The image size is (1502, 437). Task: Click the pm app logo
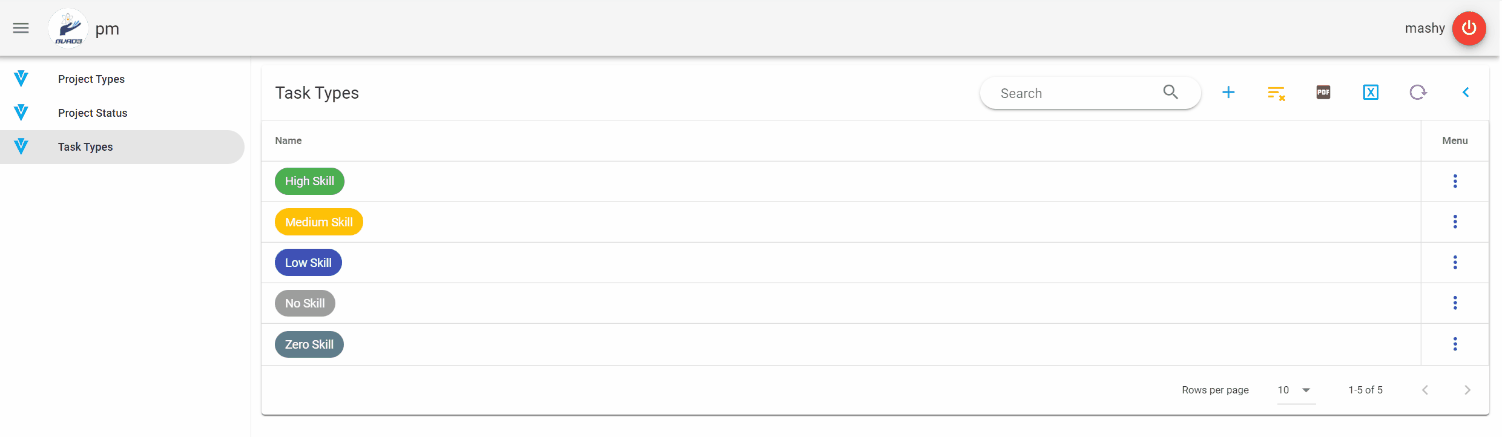(67, 28)
